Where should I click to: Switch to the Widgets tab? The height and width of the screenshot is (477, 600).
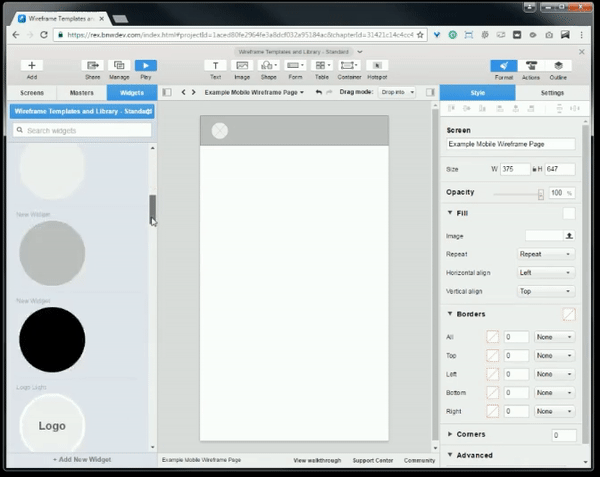[132, 93]
